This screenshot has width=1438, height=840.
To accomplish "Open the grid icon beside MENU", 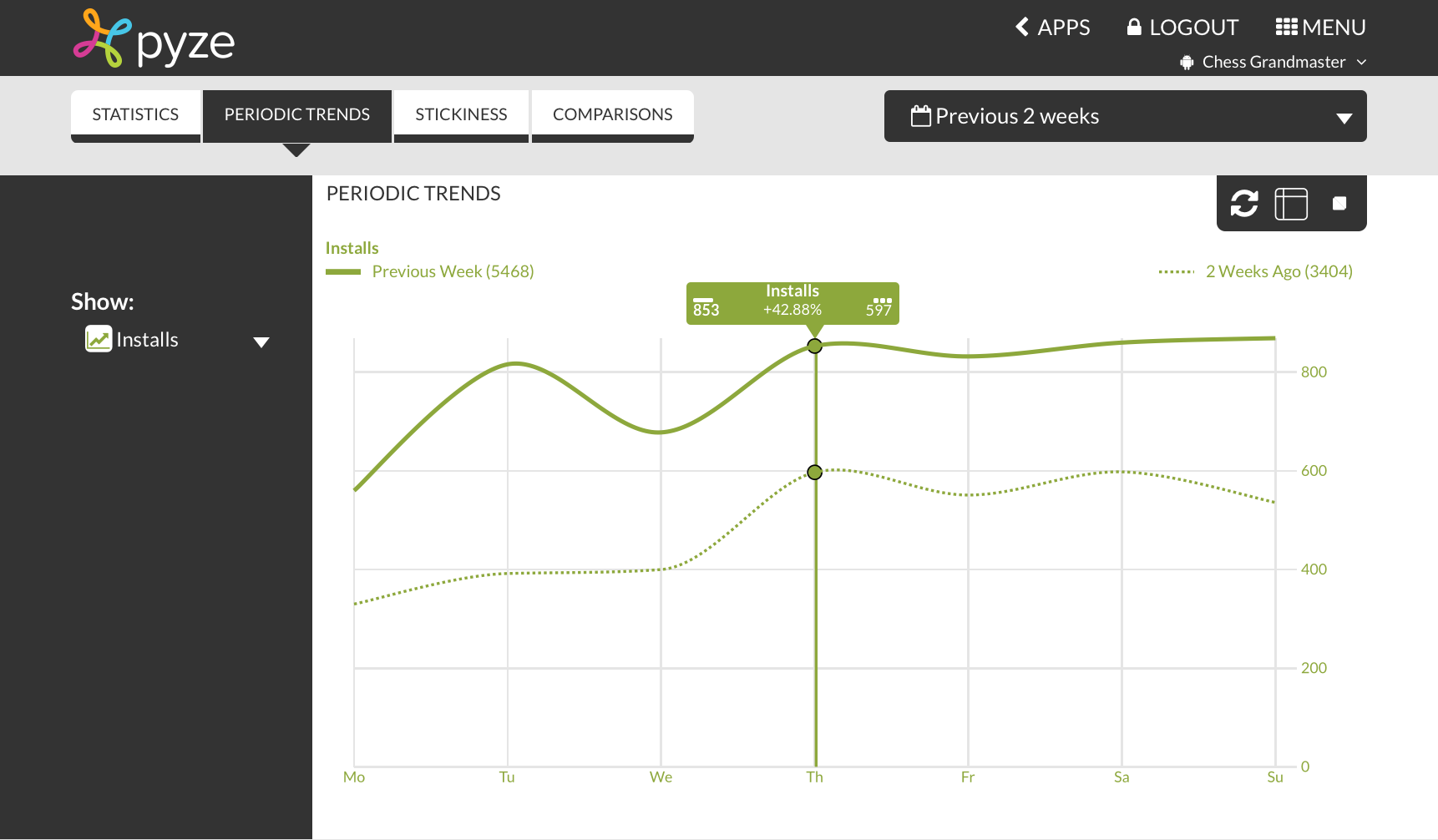I will tap(1286, 28).
